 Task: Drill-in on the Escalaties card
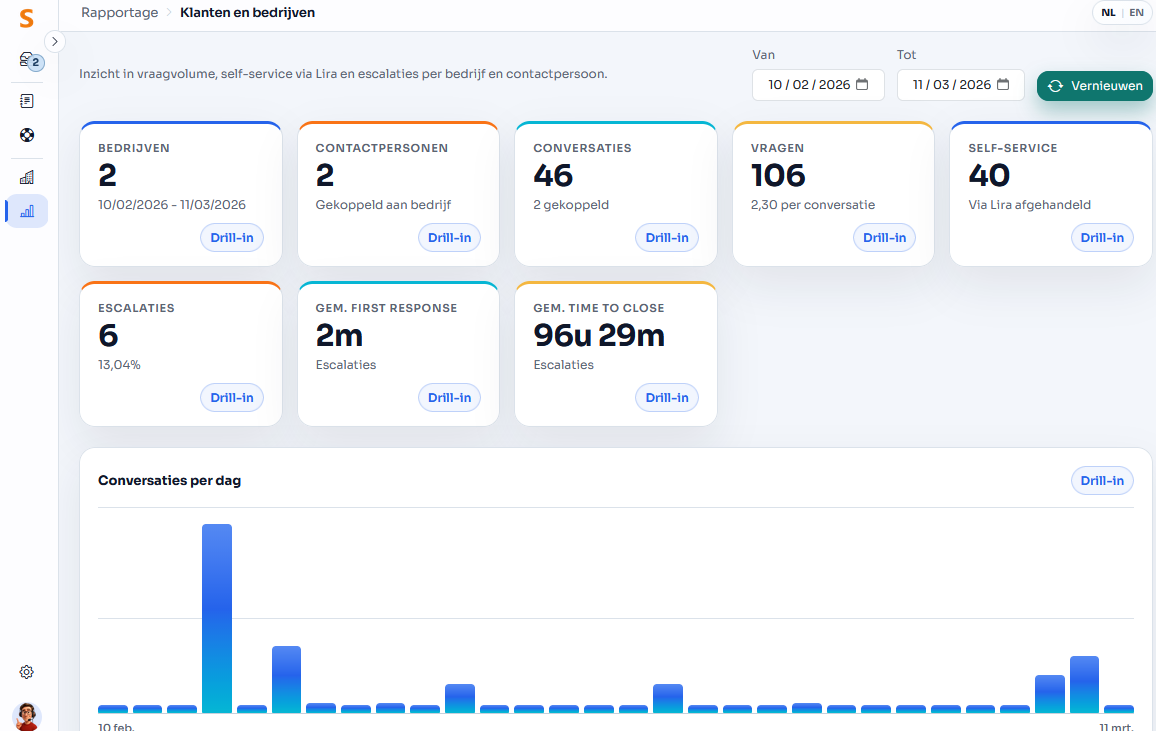(x=232, y=398)
